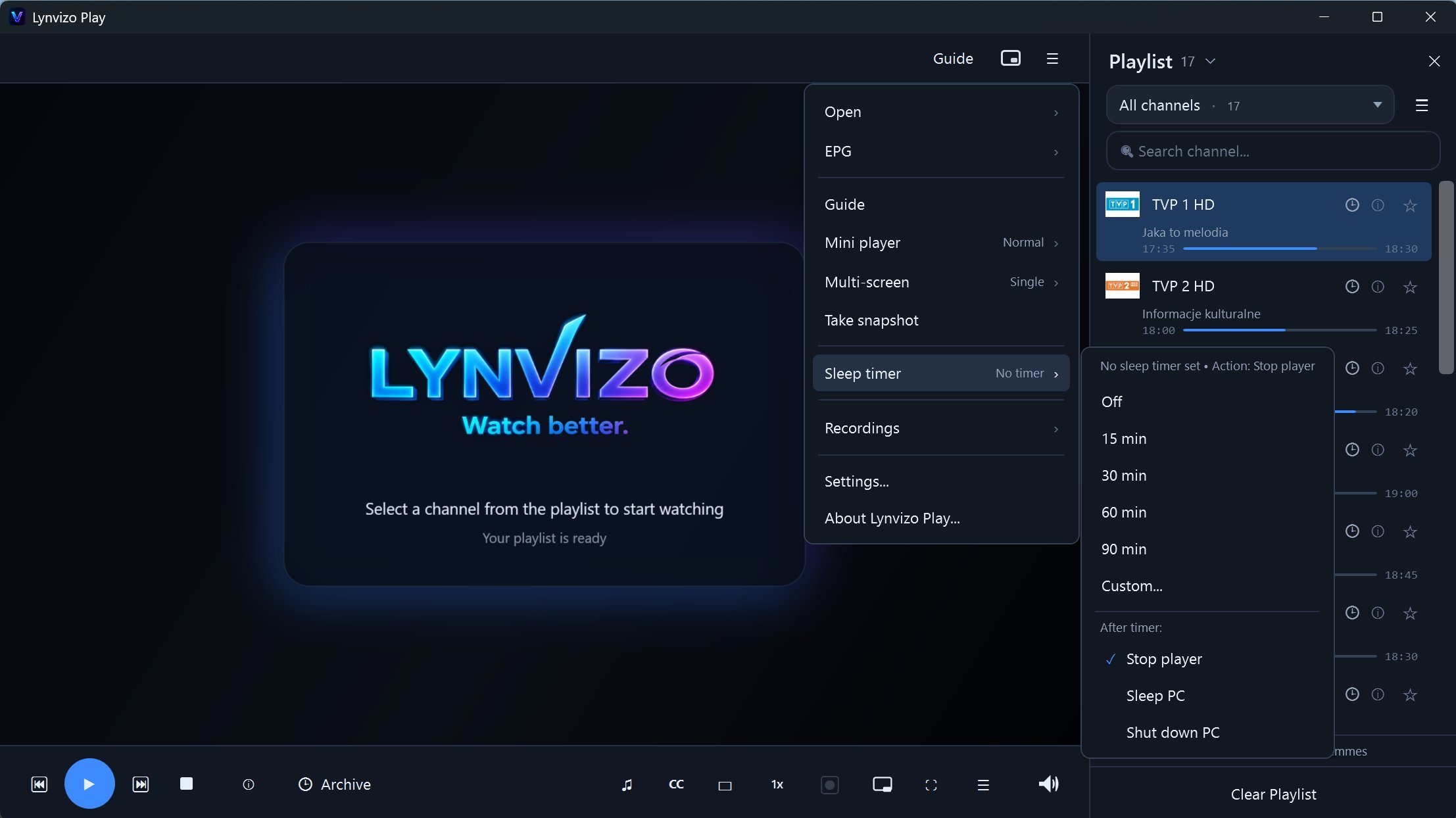
Task: Expand the Sleep timer submenu
Action: (x=941, y=373)
